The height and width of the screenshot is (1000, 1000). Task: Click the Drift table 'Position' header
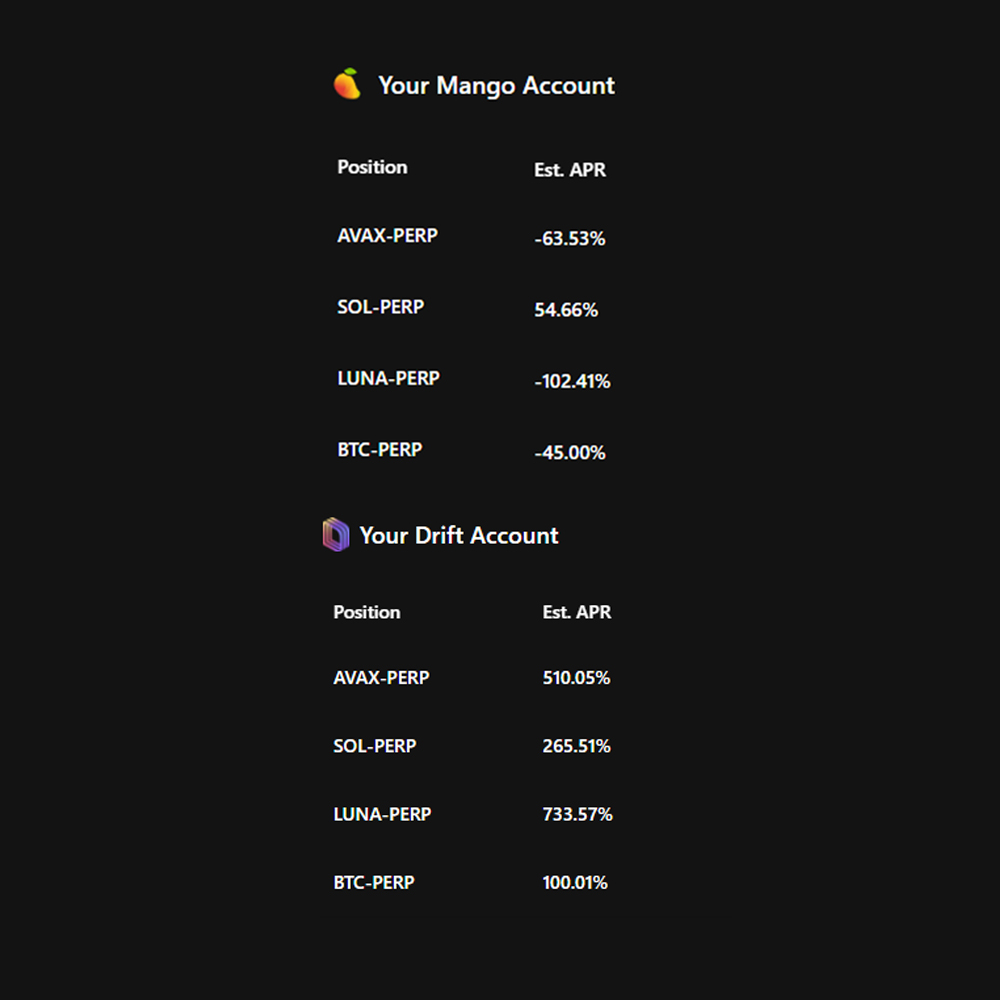(367, 612)
